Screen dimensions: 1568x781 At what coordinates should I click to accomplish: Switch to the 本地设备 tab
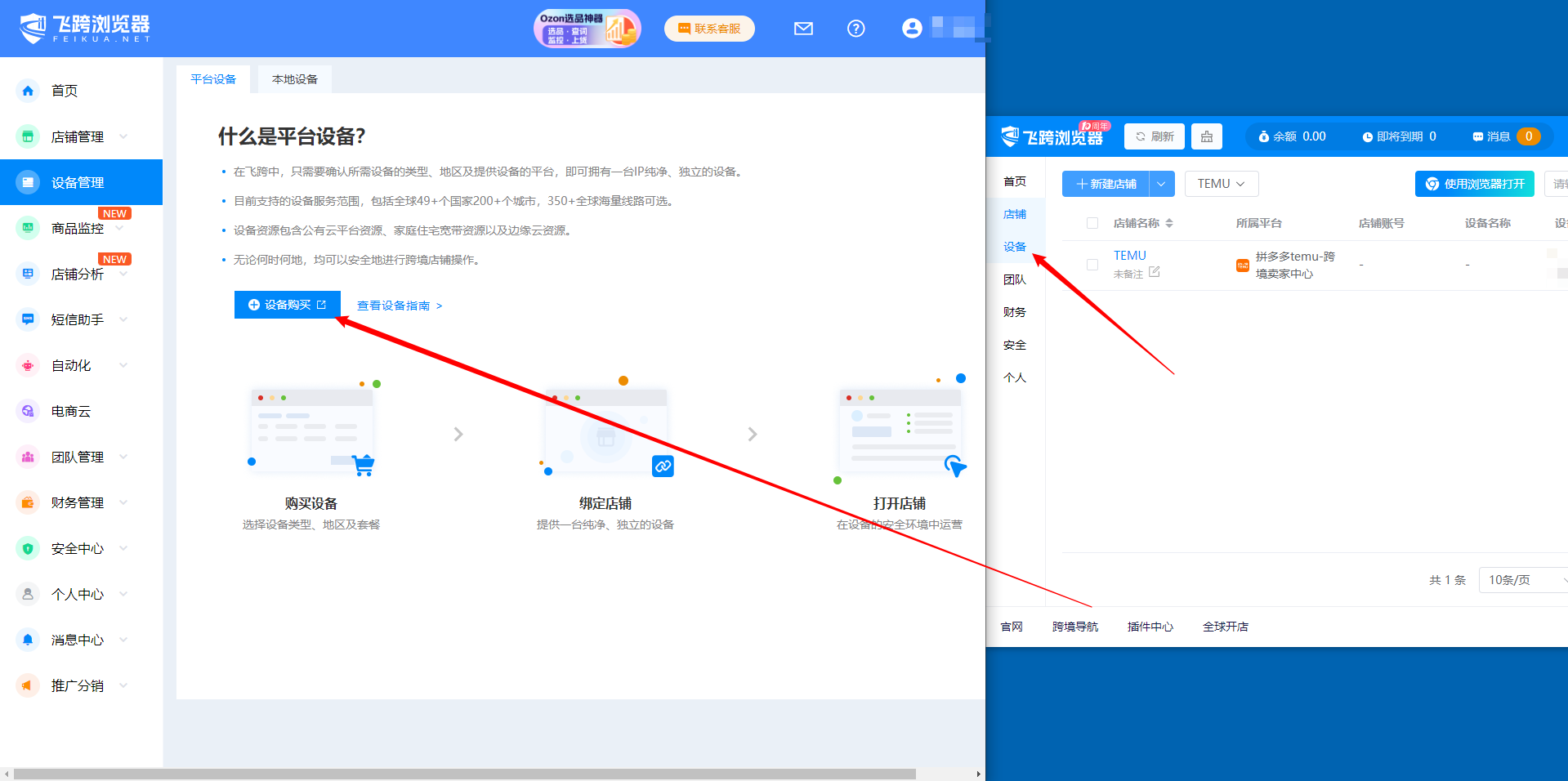tap(294, 79)
